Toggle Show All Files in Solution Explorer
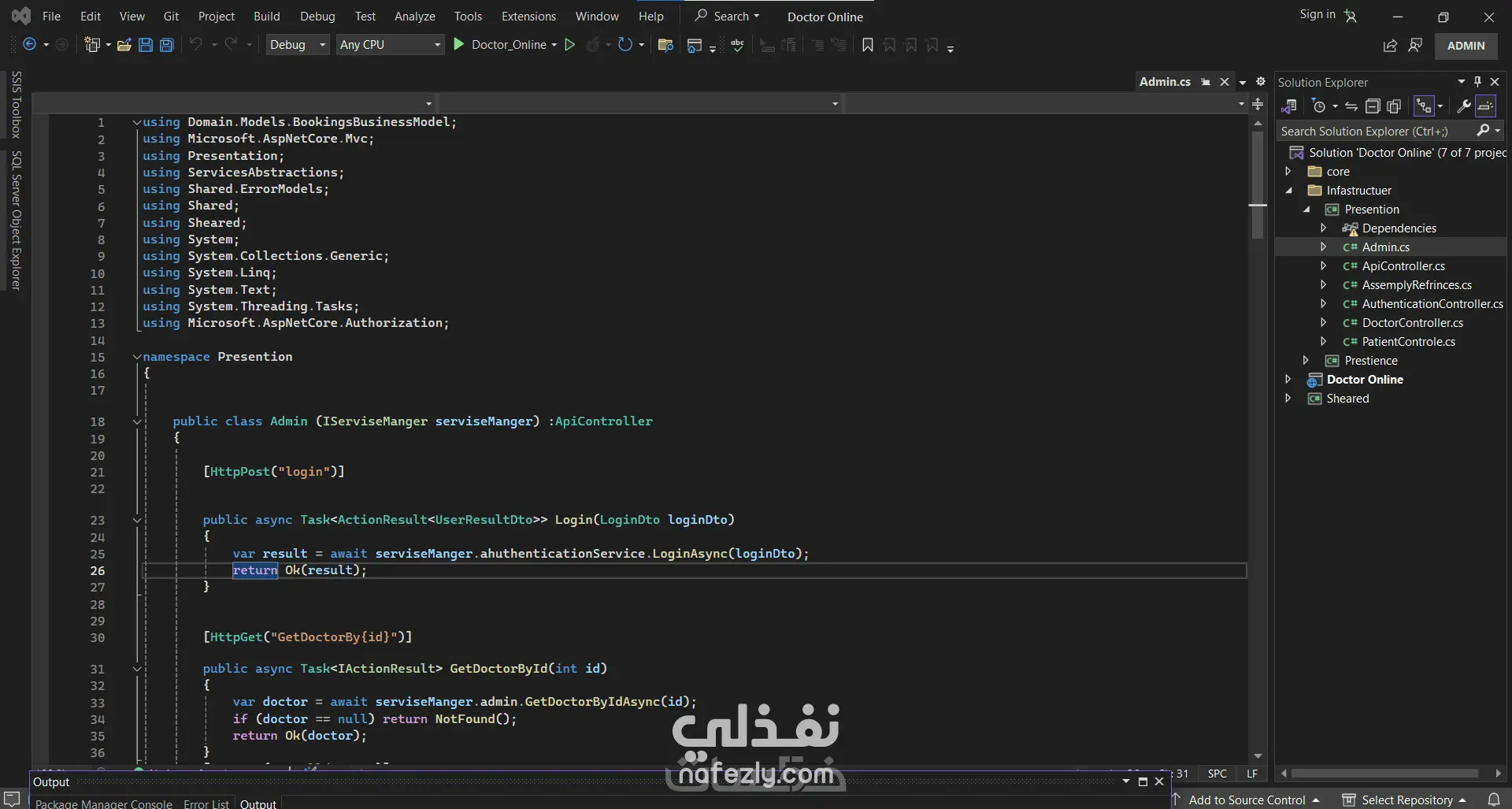The height and width of the screenshot is (809, 1512). click(1394, 106)
